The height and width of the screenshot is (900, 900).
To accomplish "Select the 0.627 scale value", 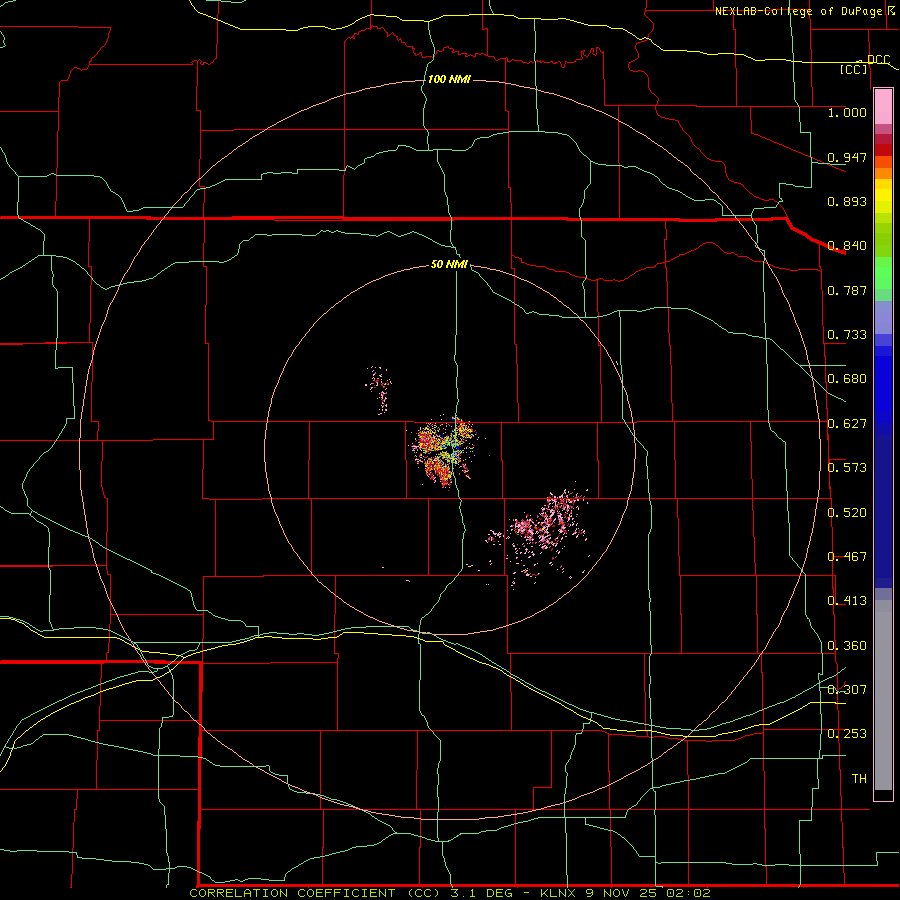I will pyautogui.click(x=847, y=423).
